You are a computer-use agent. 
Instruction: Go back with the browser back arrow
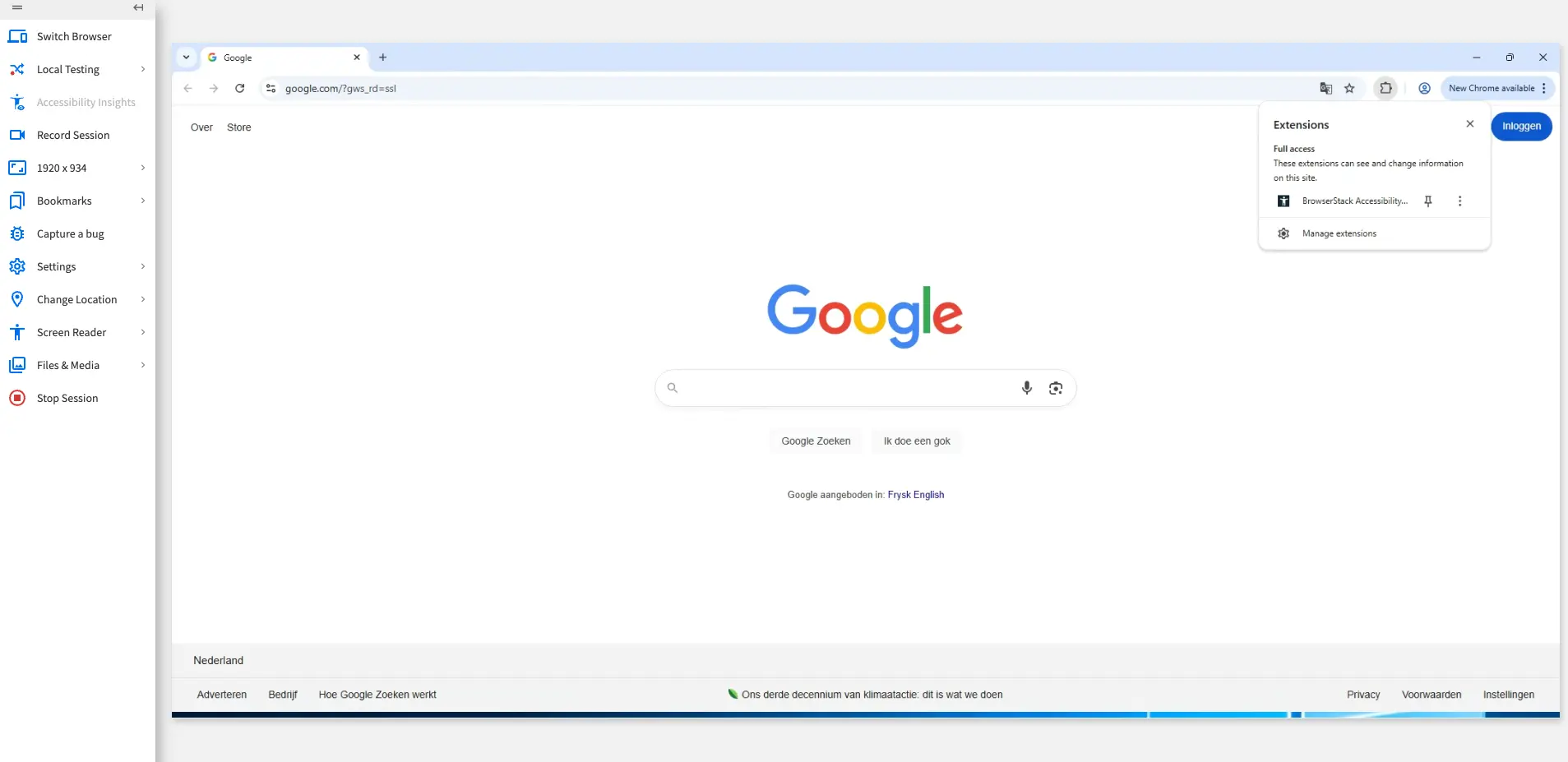(188, 88)
